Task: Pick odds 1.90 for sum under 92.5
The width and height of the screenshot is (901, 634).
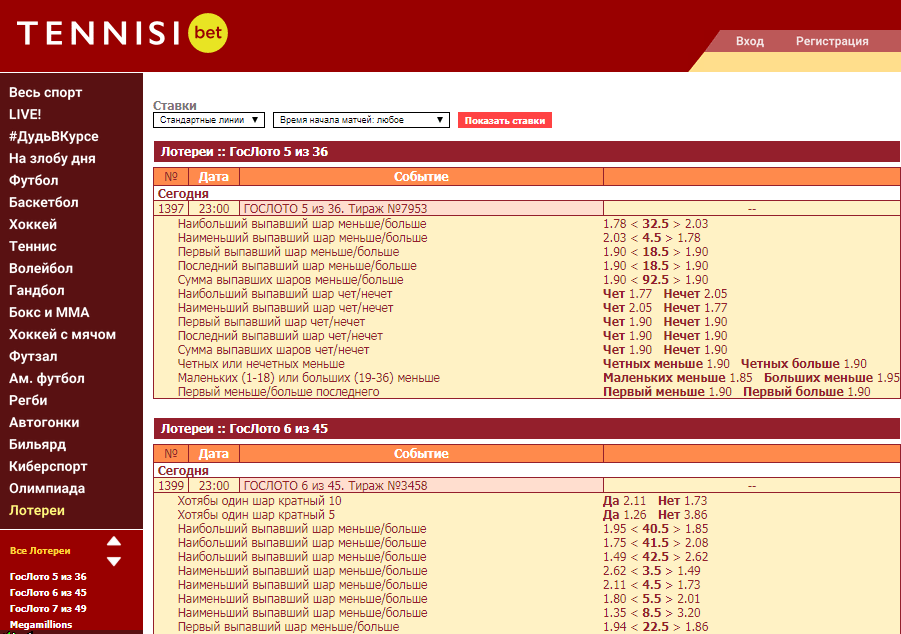Action: click(614, 280)
